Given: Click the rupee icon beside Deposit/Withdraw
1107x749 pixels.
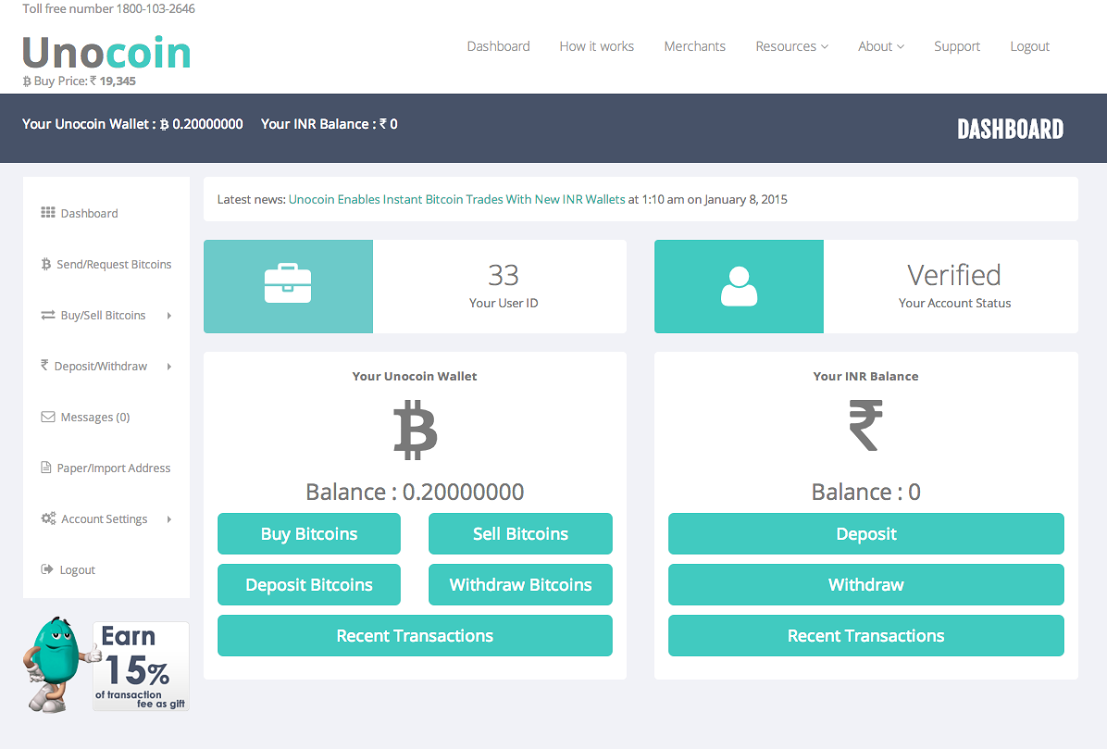Looking at the screenshot, I should [x=44, y=365].
